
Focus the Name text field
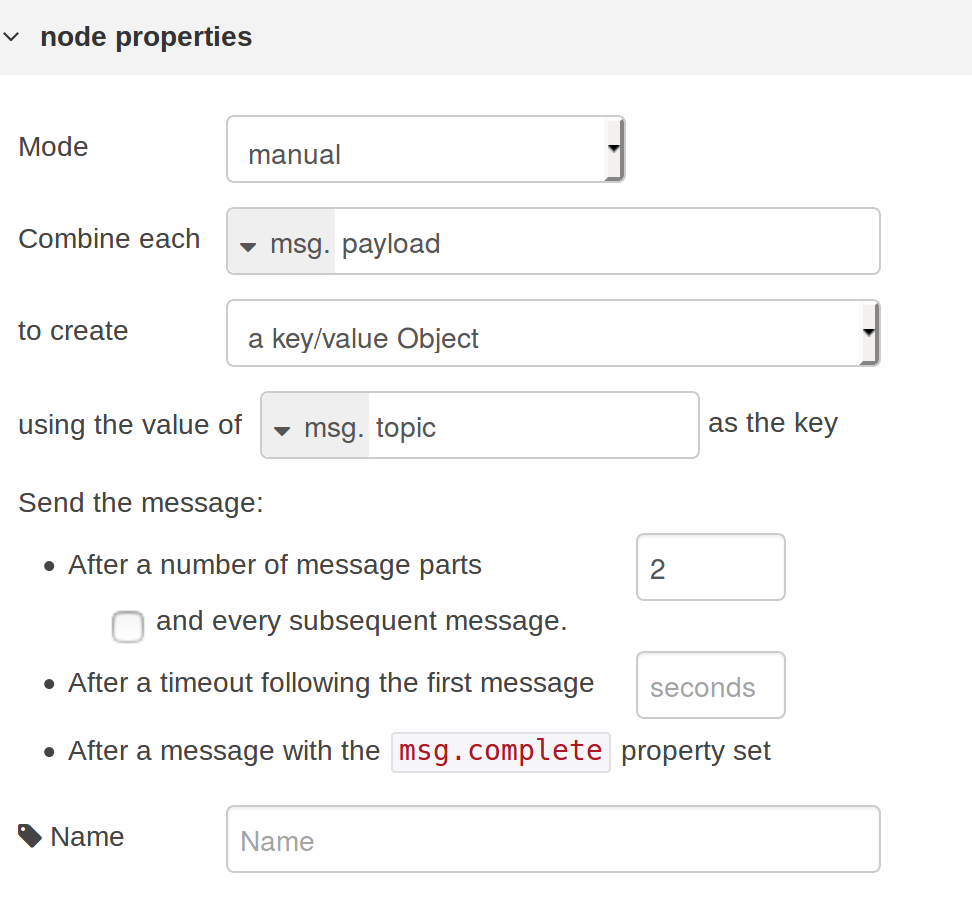[552, 840]
